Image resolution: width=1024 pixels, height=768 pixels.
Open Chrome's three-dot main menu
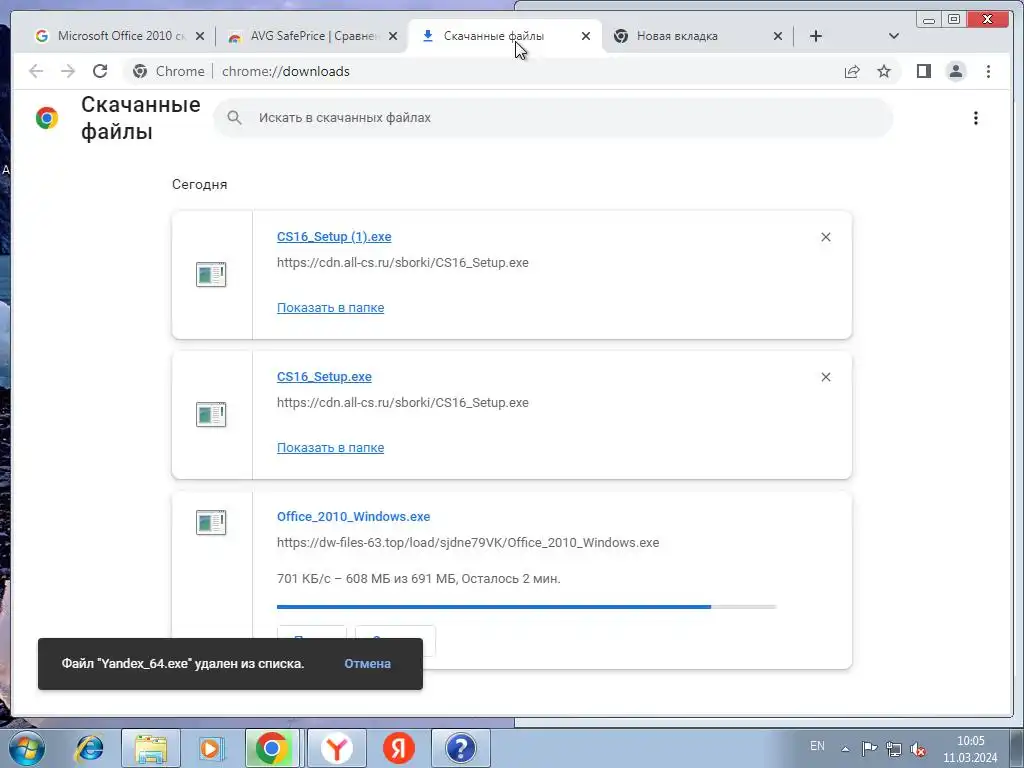pos(988,71)
